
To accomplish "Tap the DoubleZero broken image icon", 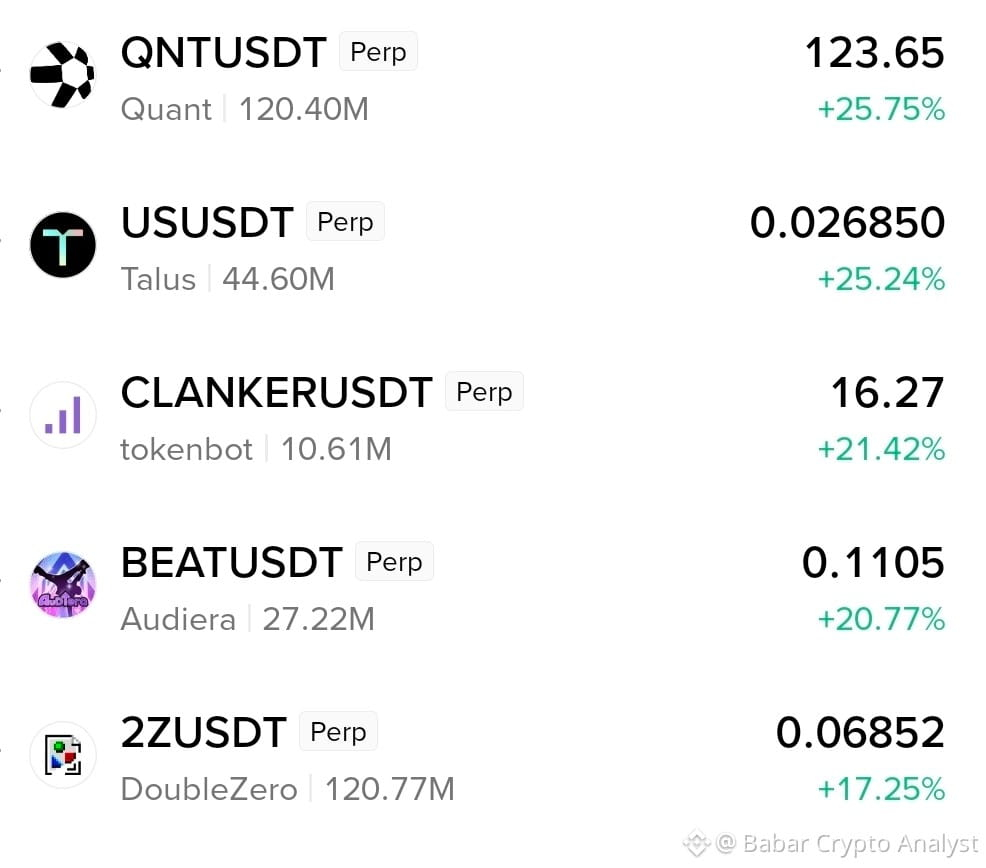I will [x=63, y=755].
